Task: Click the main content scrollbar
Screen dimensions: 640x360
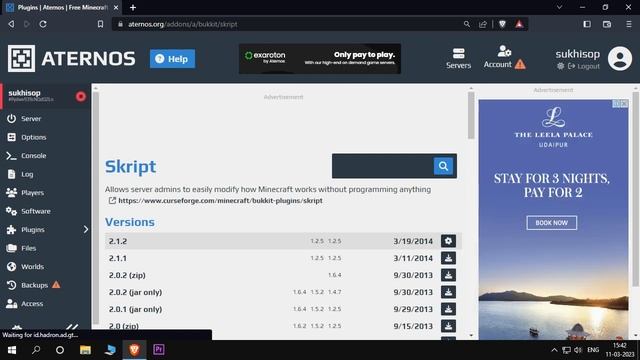Action: point(471,115)
